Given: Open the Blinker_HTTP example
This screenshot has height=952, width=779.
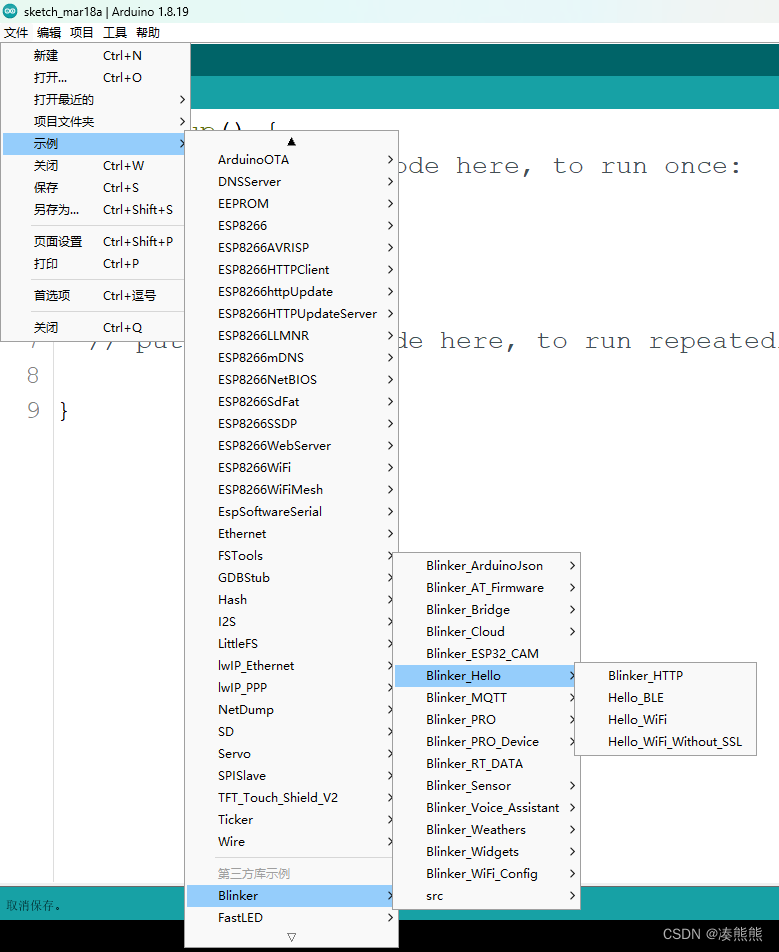Looking at the screenshot, I should click(x=665, y=676).
